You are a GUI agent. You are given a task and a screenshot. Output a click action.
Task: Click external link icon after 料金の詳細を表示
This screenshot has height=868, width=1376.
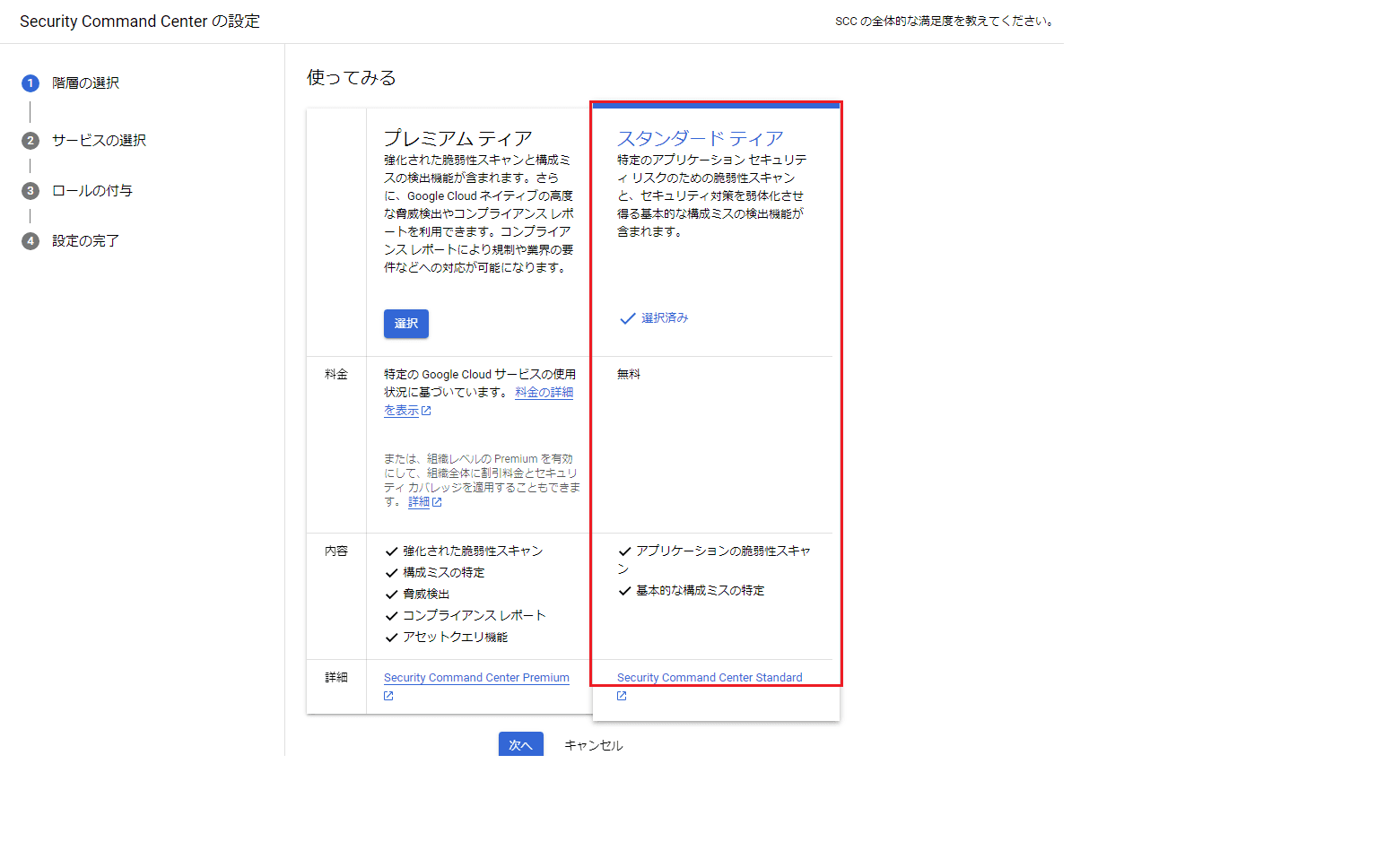click(426, 411)
